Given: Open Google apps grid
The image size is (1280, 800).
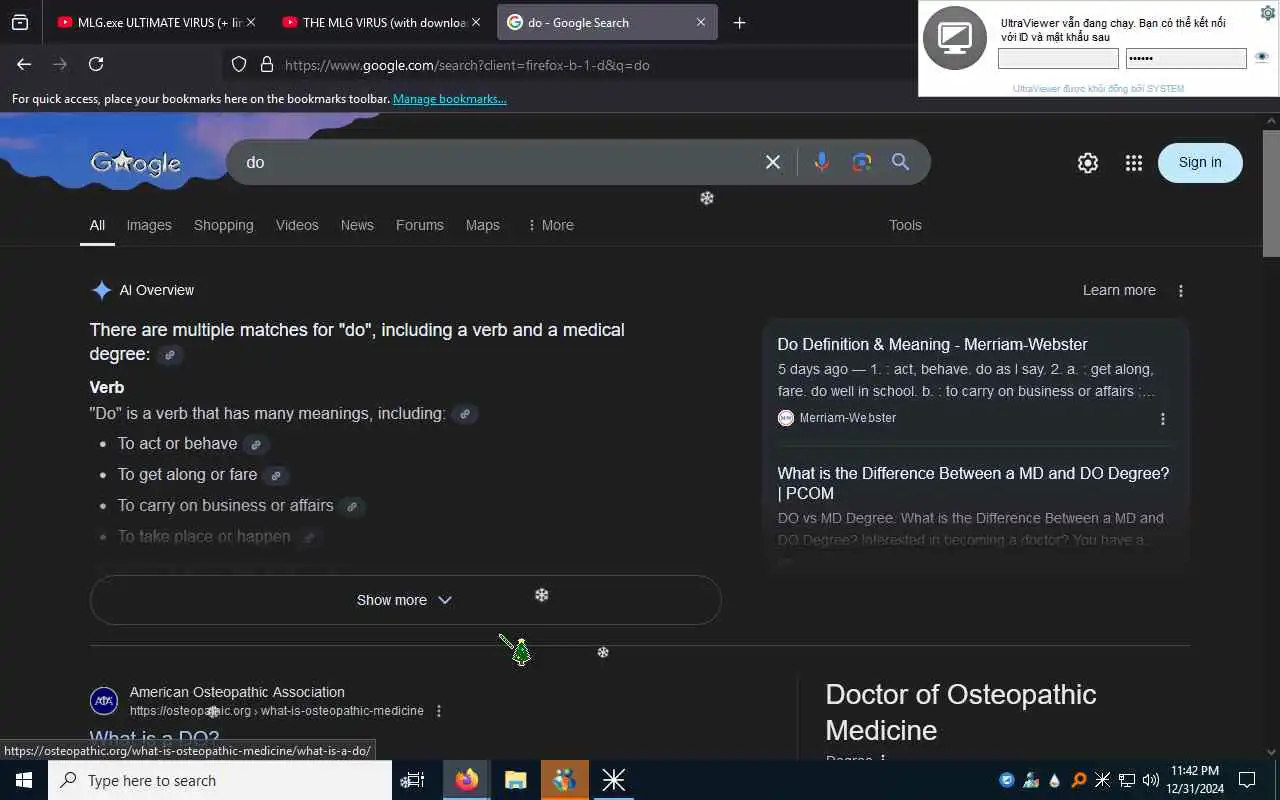Looking at the screenshot, I should coord(1133,163).
